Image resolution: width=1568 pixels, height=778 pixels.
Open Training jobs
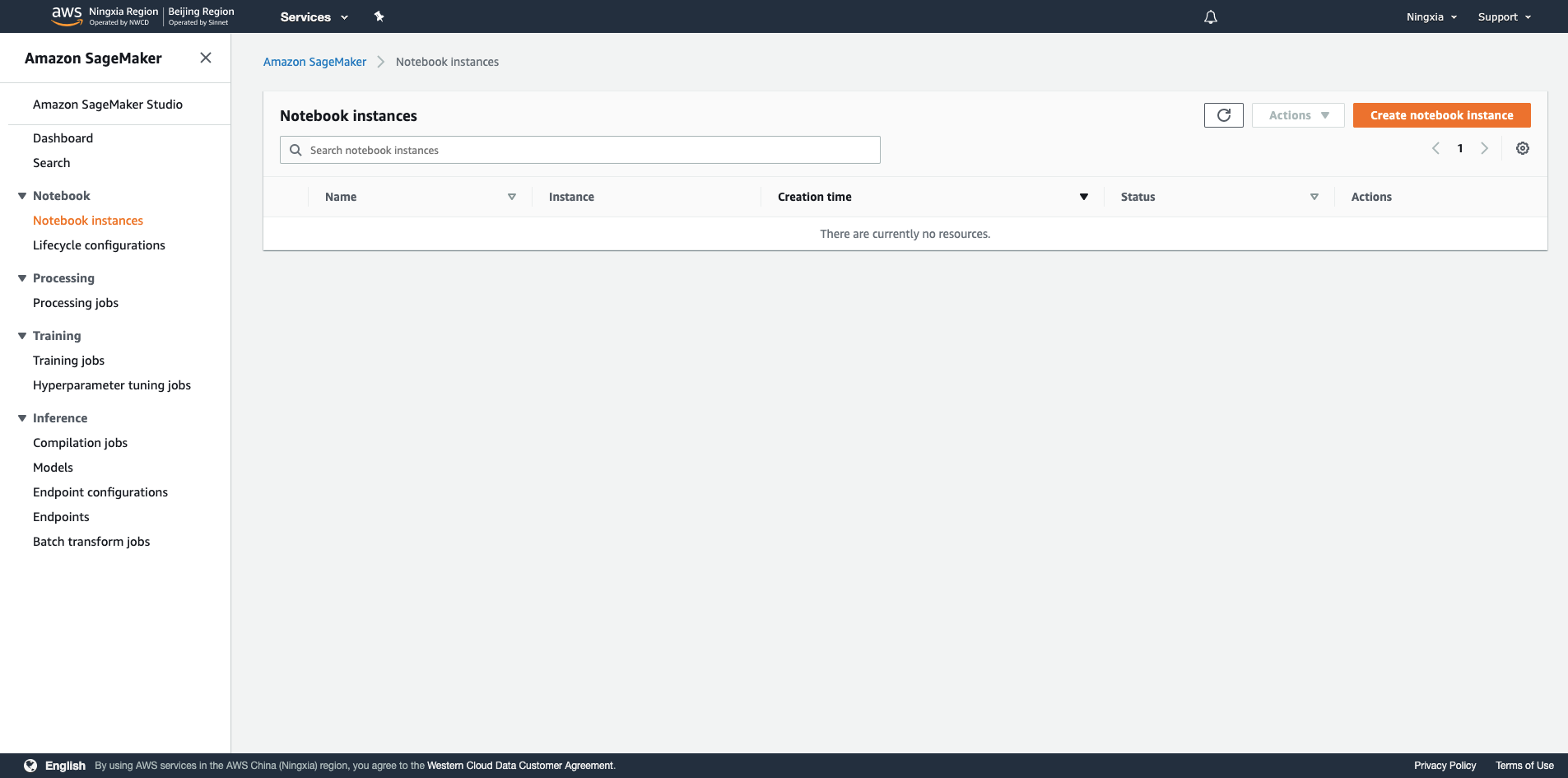click(x=68, y=361)
